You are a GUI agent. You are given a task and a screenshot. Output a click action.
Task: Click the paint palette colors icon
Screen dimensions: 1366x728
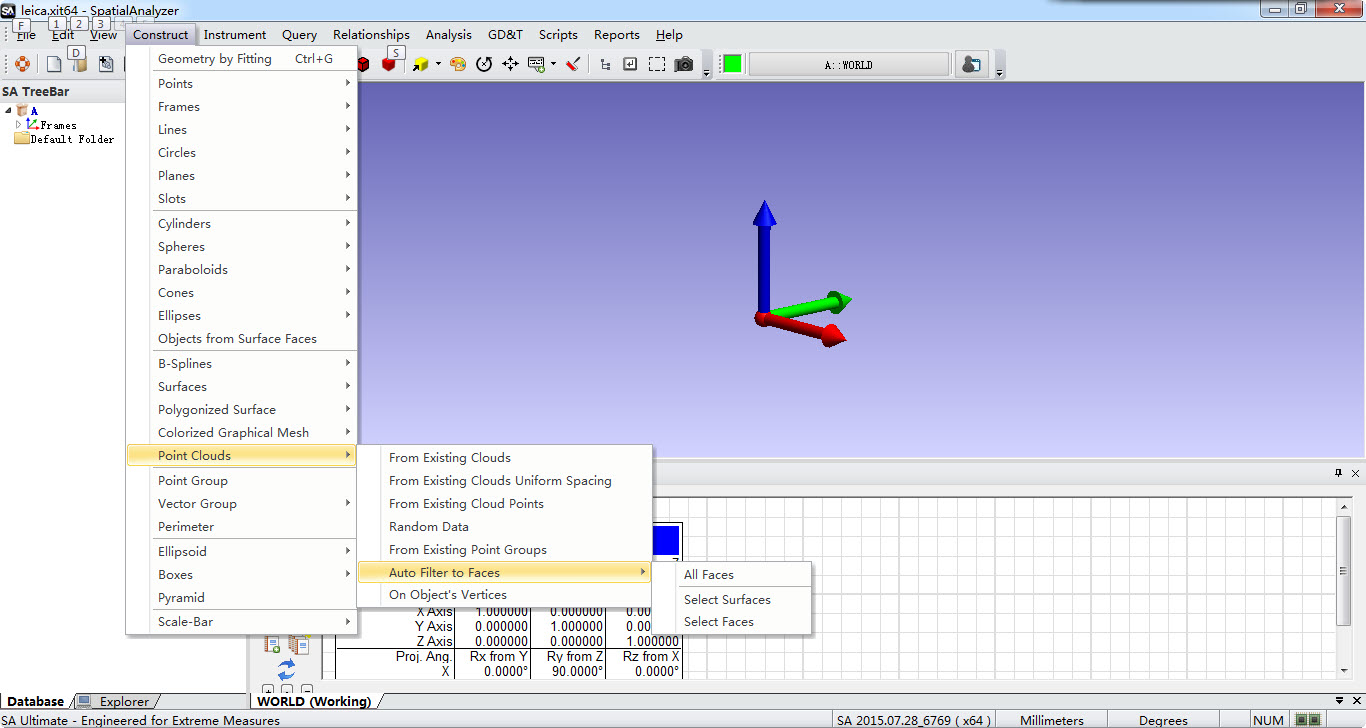(458, 65)
